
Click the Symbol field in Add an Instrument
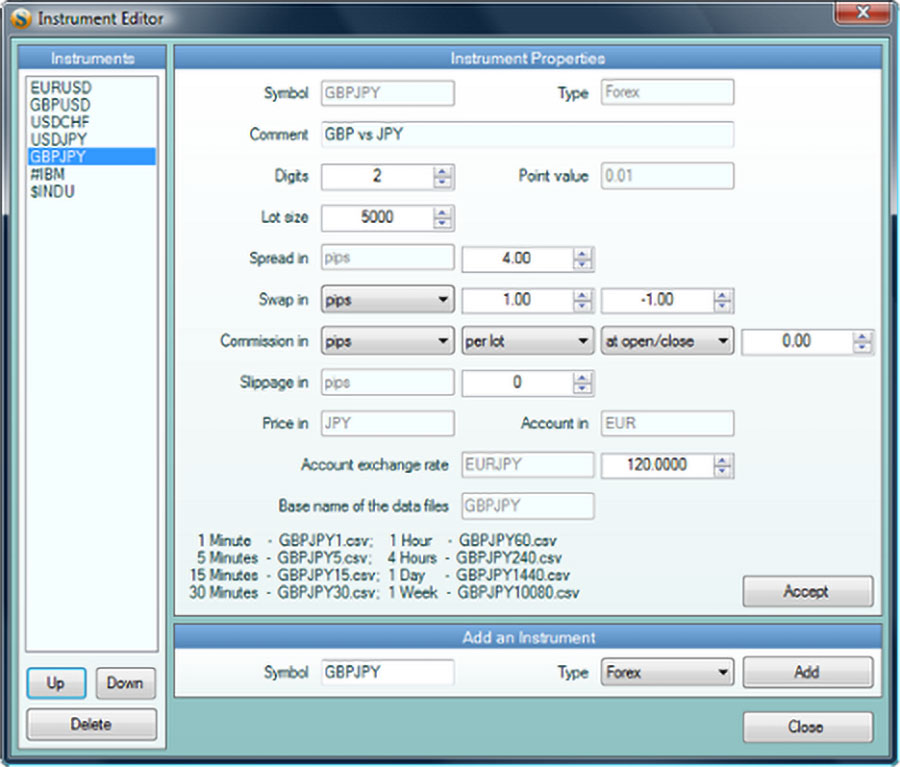pyautogui.click(x=387, y=672)
